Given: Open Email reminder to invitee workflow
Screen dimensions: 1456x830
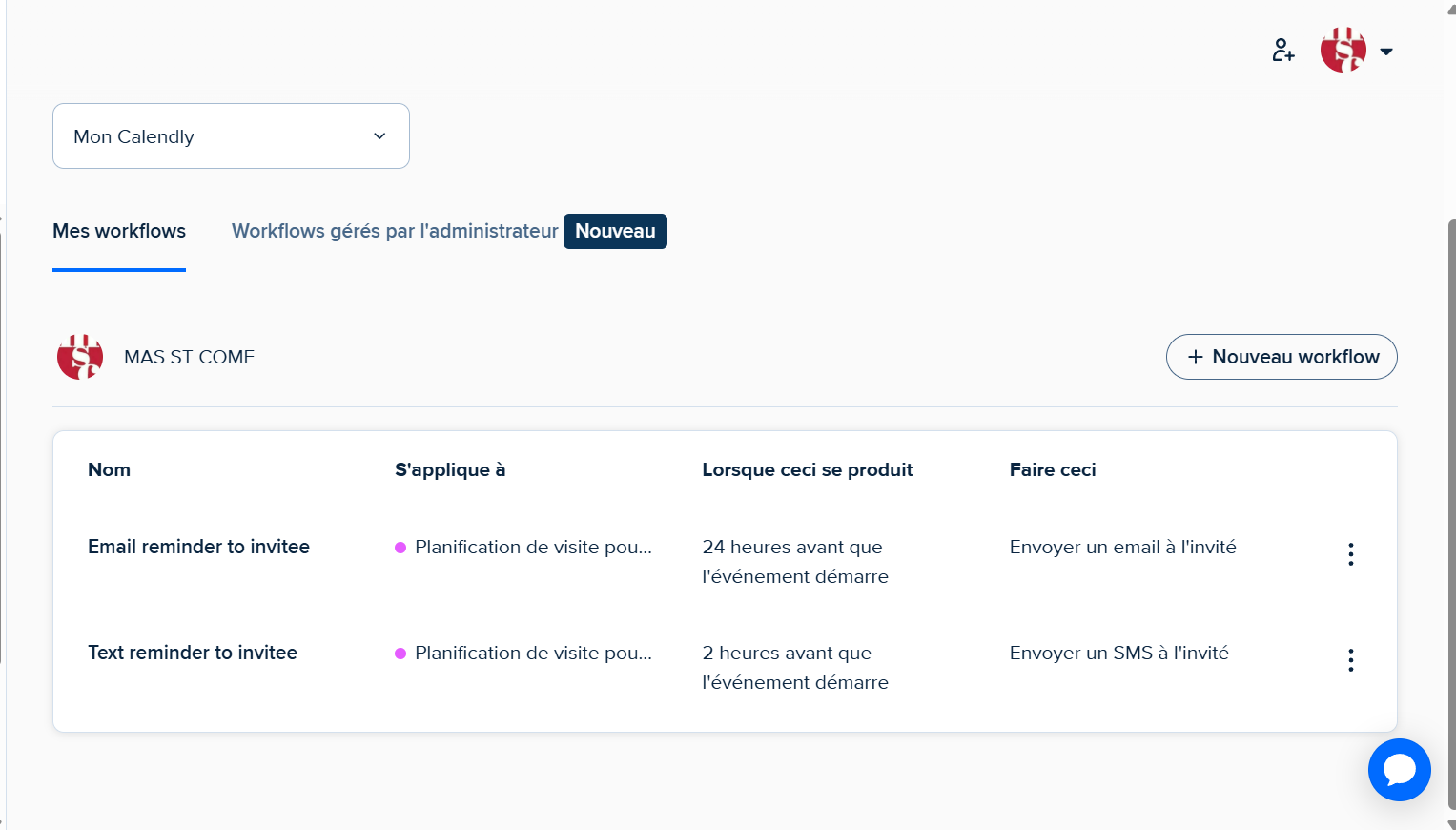Looking at the screenshot, I should click(198, 547).
